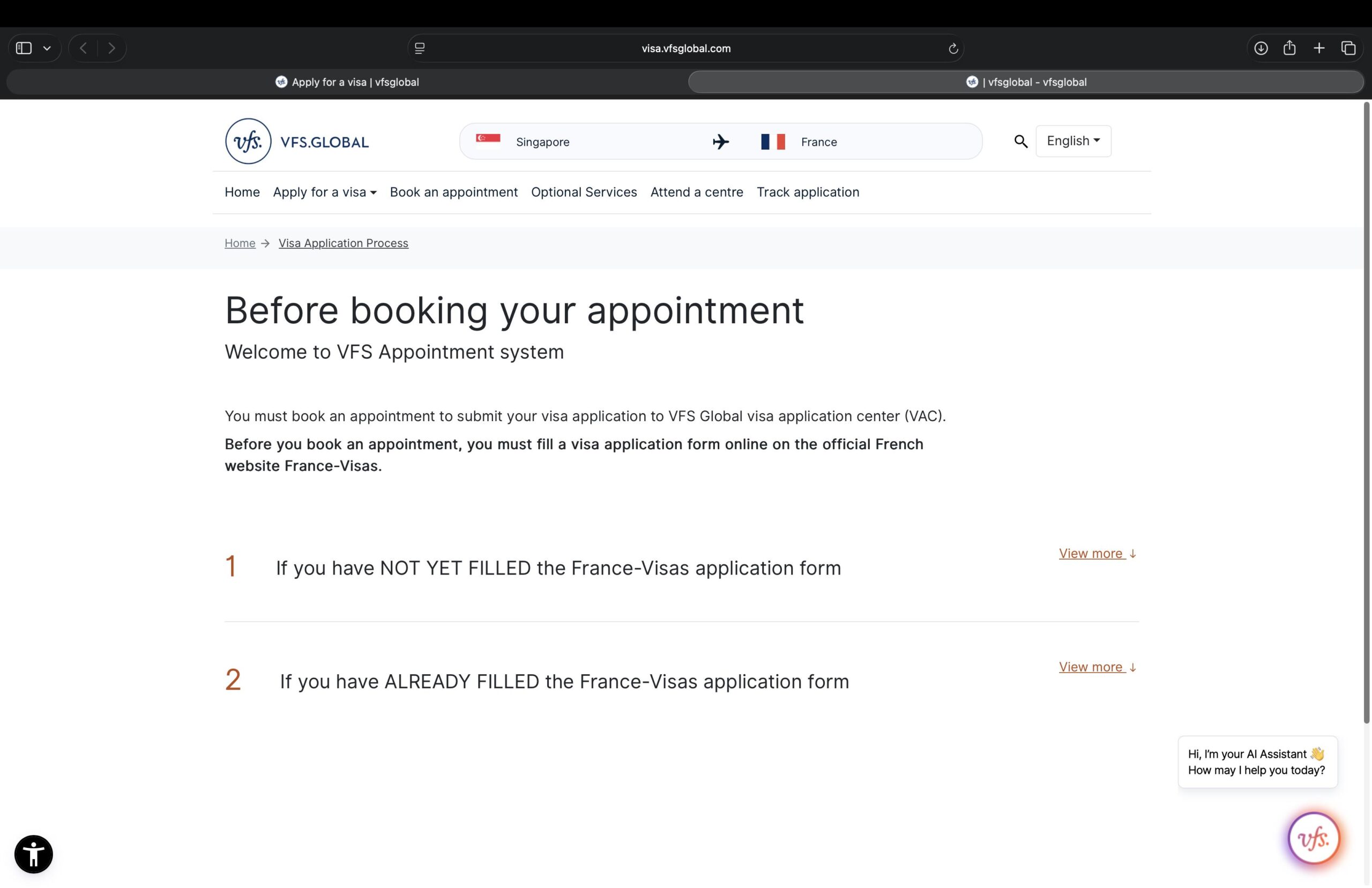This screenshot has height=888, width=1372.
Task: Click inside the address bar showing visa.vfsglobal.com
Action: (x=685, y=48)
